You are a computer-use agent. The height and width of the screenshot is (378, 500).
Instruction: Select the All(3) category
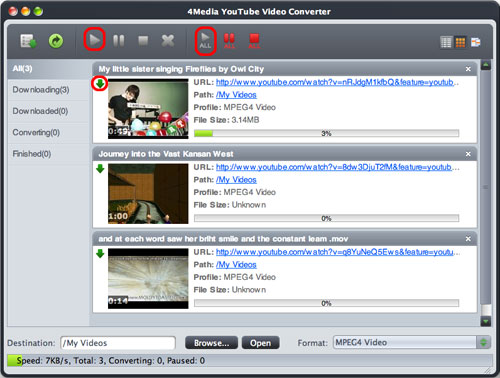[49, 69]
